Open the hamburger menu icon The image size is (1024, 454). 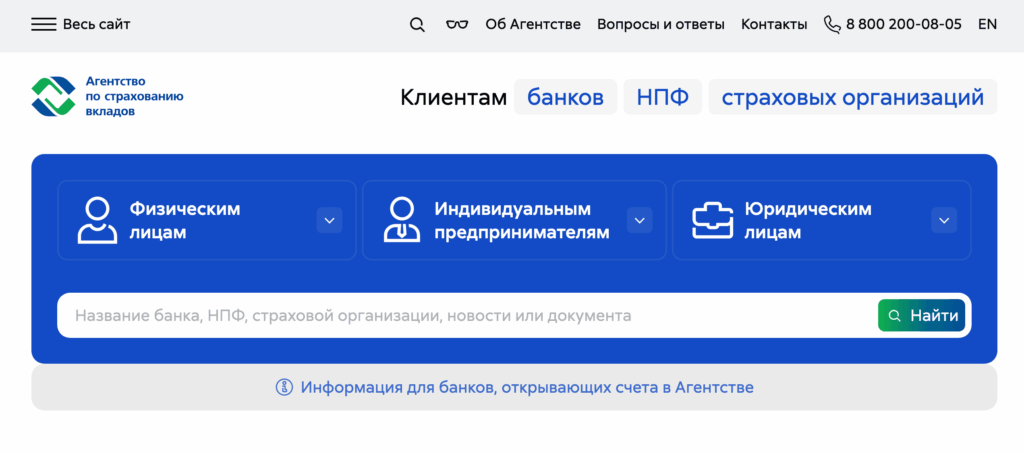pyautogui.click(x=44, y=25)
